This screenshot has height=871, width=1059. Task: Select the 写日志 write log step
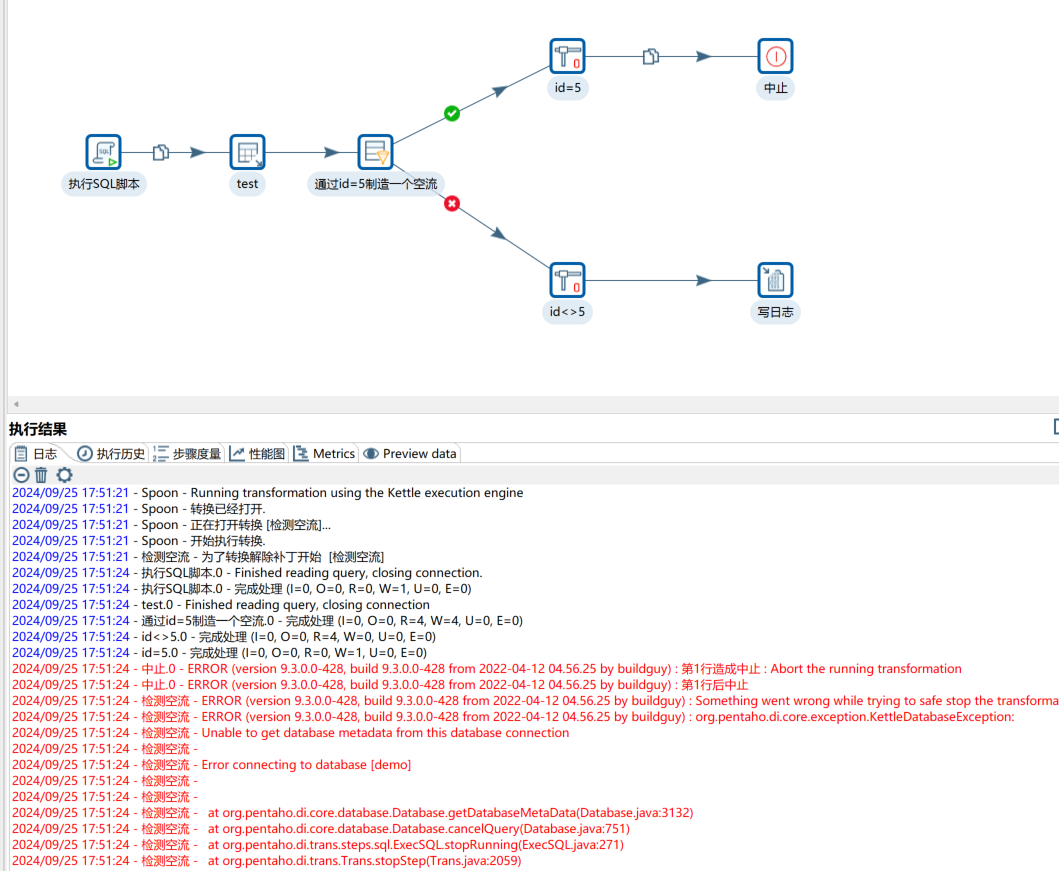click(x=775, y=280)
